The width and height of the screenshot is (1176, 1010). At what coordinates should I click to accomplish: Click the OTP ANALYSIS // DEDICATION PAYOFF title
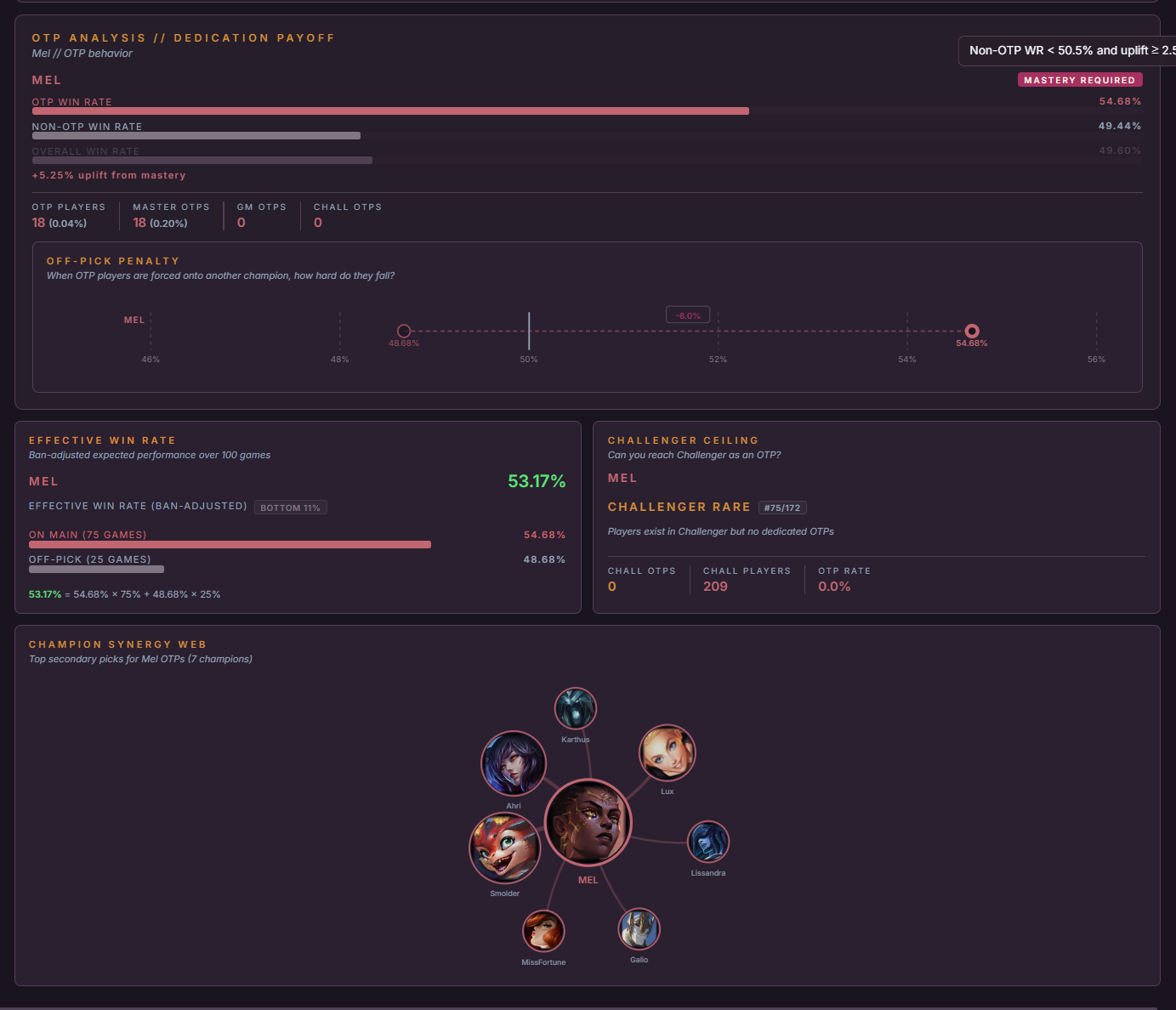(184, 38)
